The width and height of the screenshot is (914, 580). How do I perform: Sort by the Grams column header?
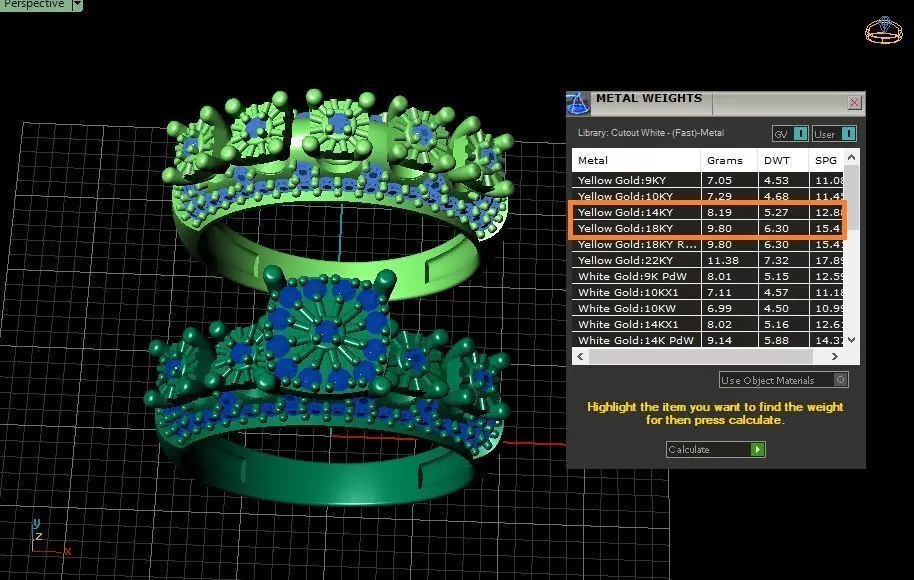(729, 160)
